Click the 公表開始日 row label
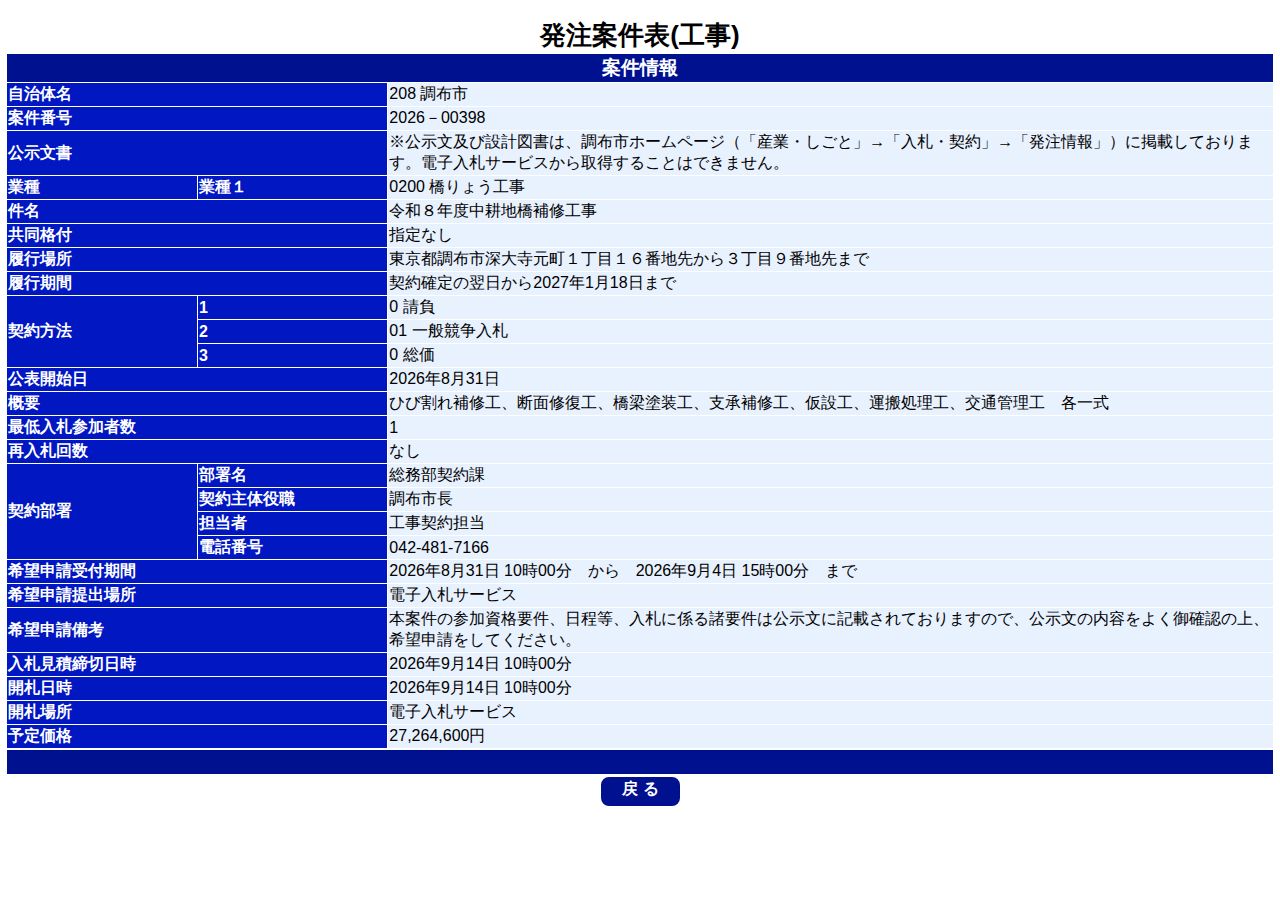Viewport: 1280px width, 900px height. [x=197, y=379]
